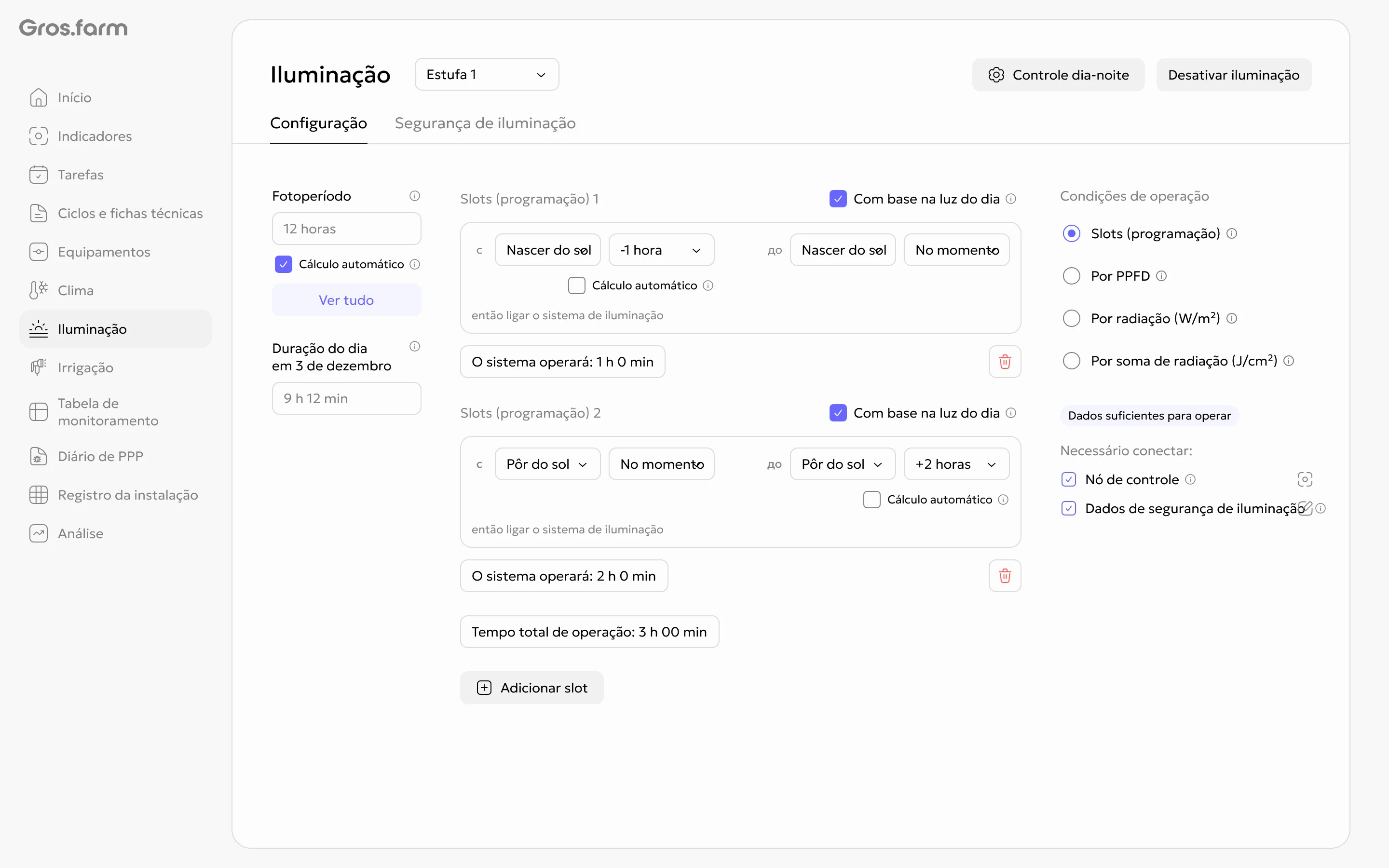Click the scan icon beside Nó de controle
Image resolution: width=1389 pixels, height=868 pixels.
(1305, 479)
